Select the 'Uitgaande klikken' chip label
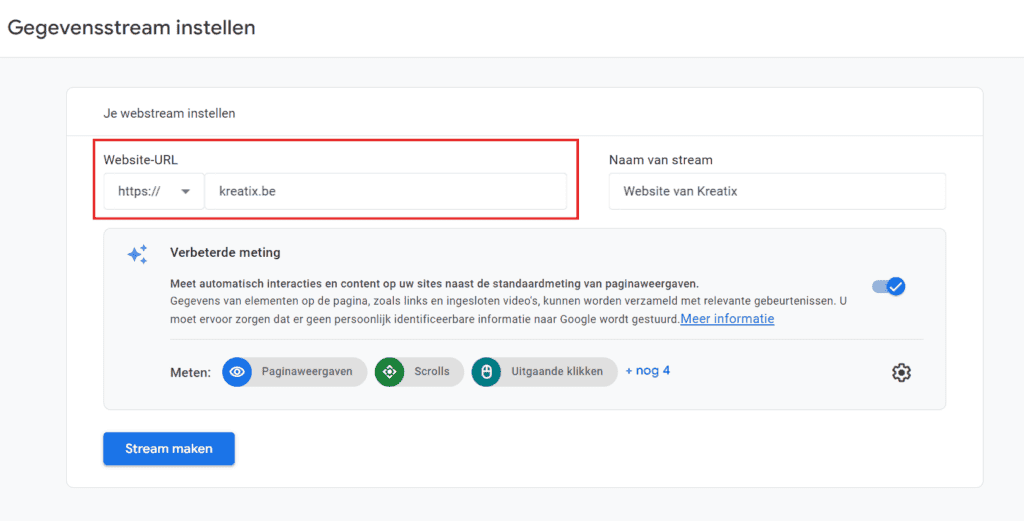 pos(557,372)
